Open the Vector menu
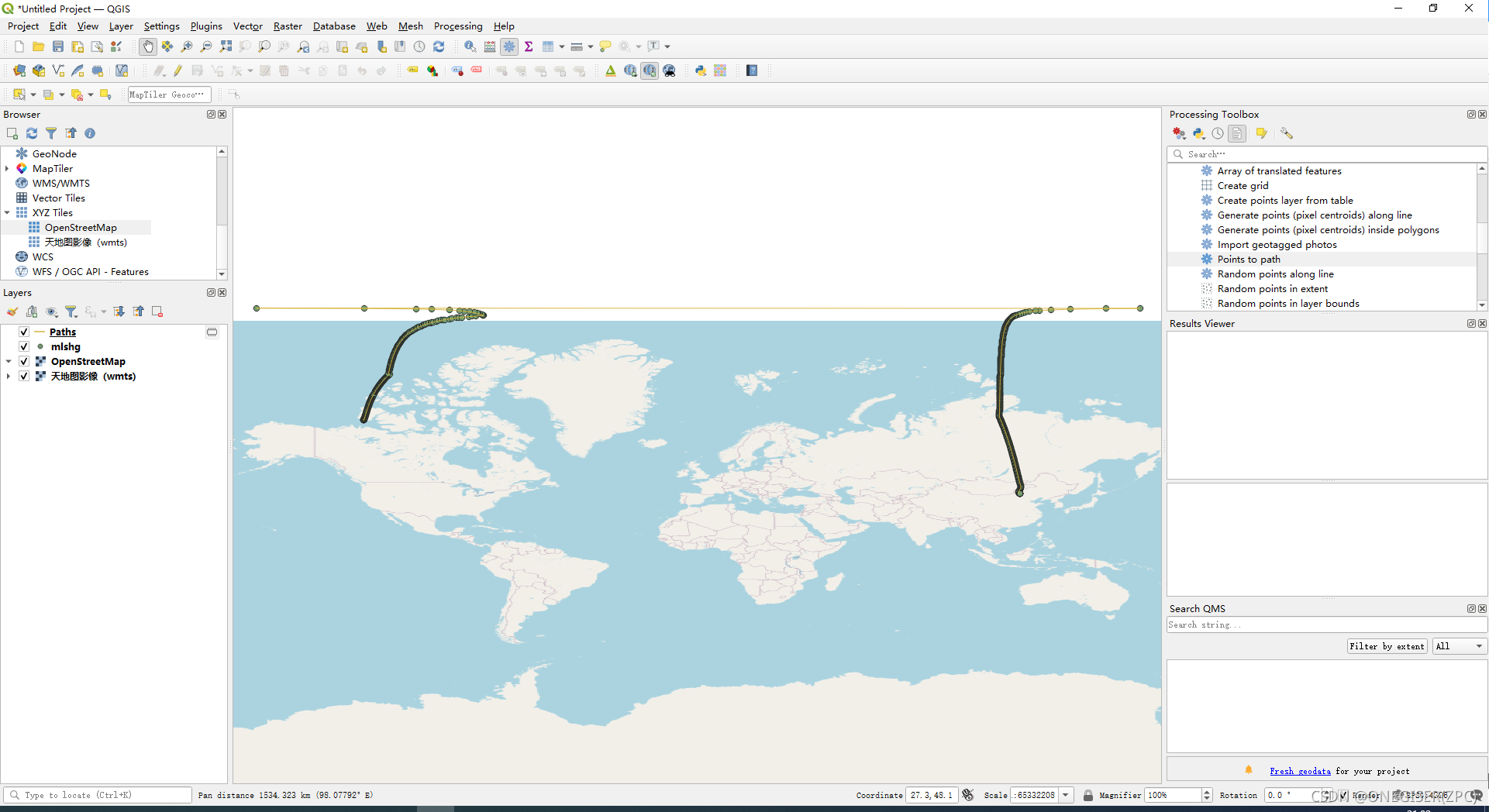Screen dimensions: 1489x812 [248, 26]
